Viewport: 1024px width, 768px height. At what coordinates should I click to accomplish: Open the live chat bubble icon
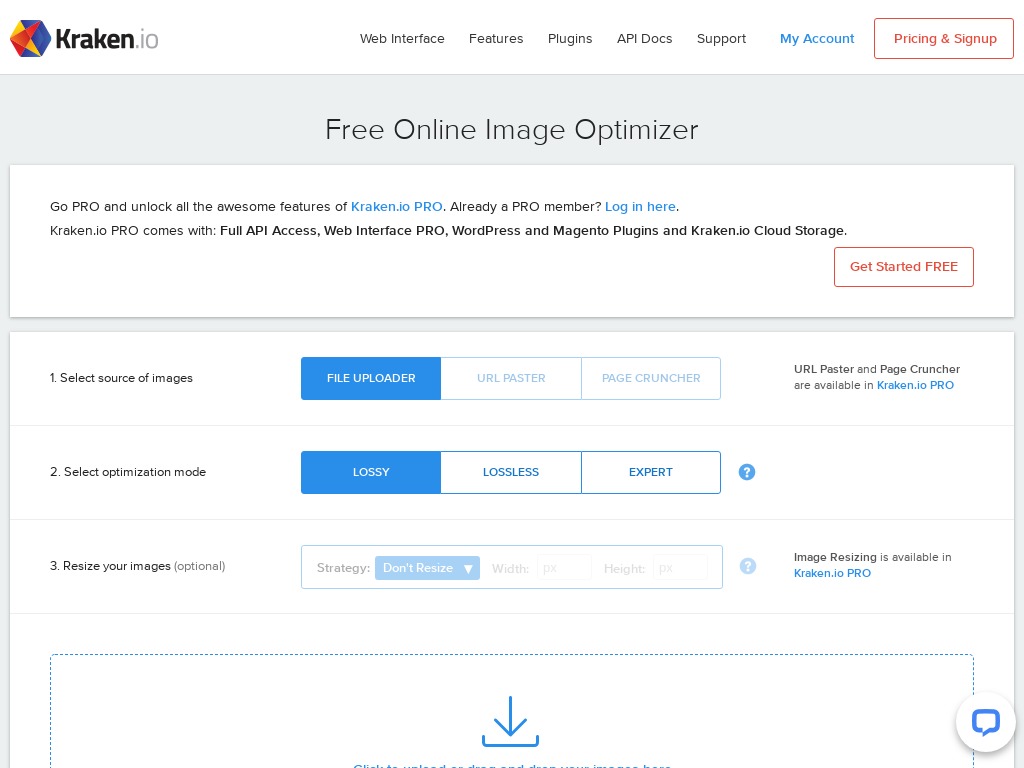(985, 722)
